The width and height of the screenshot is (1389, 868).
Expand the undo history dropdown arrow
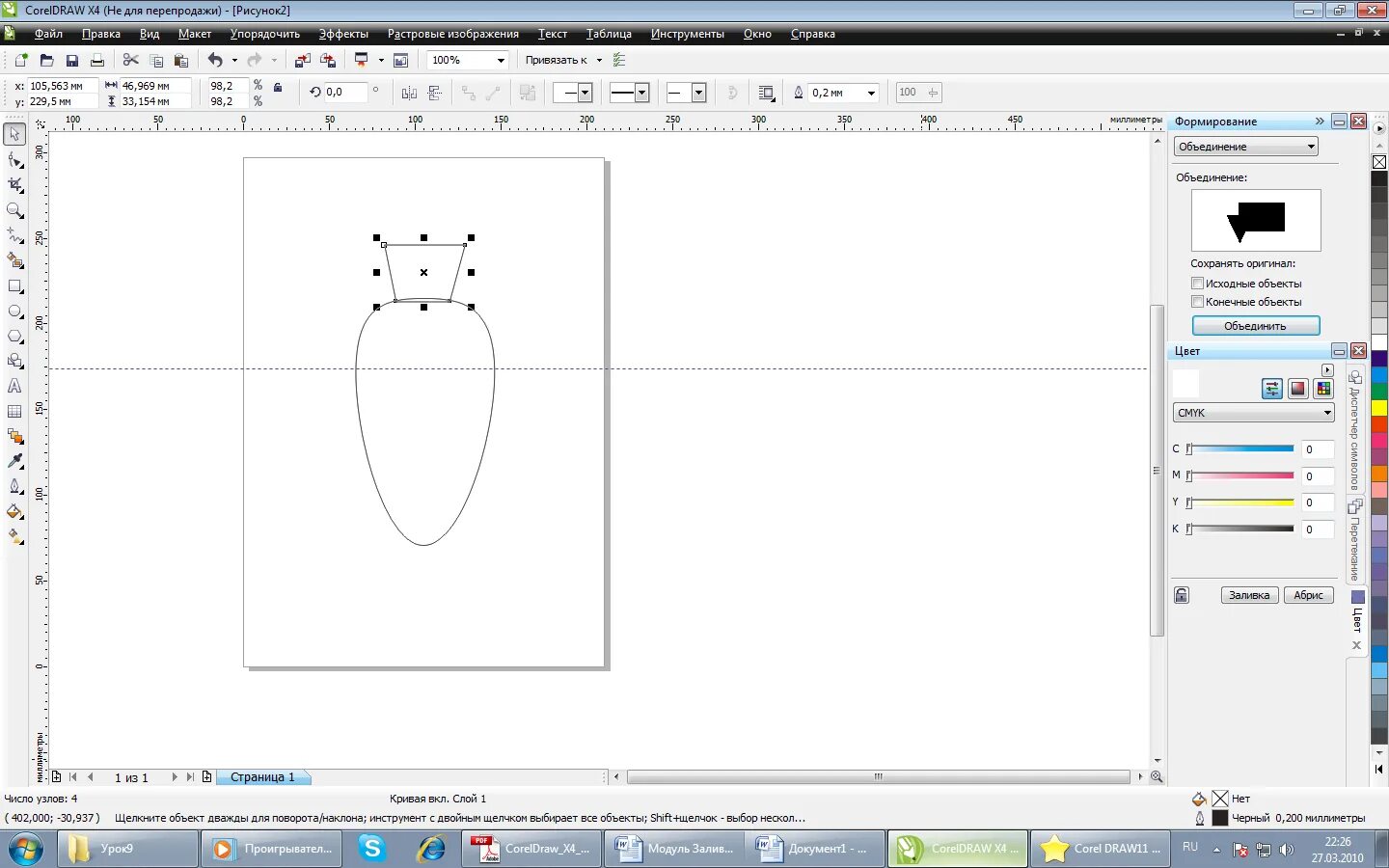click(234, 60)
